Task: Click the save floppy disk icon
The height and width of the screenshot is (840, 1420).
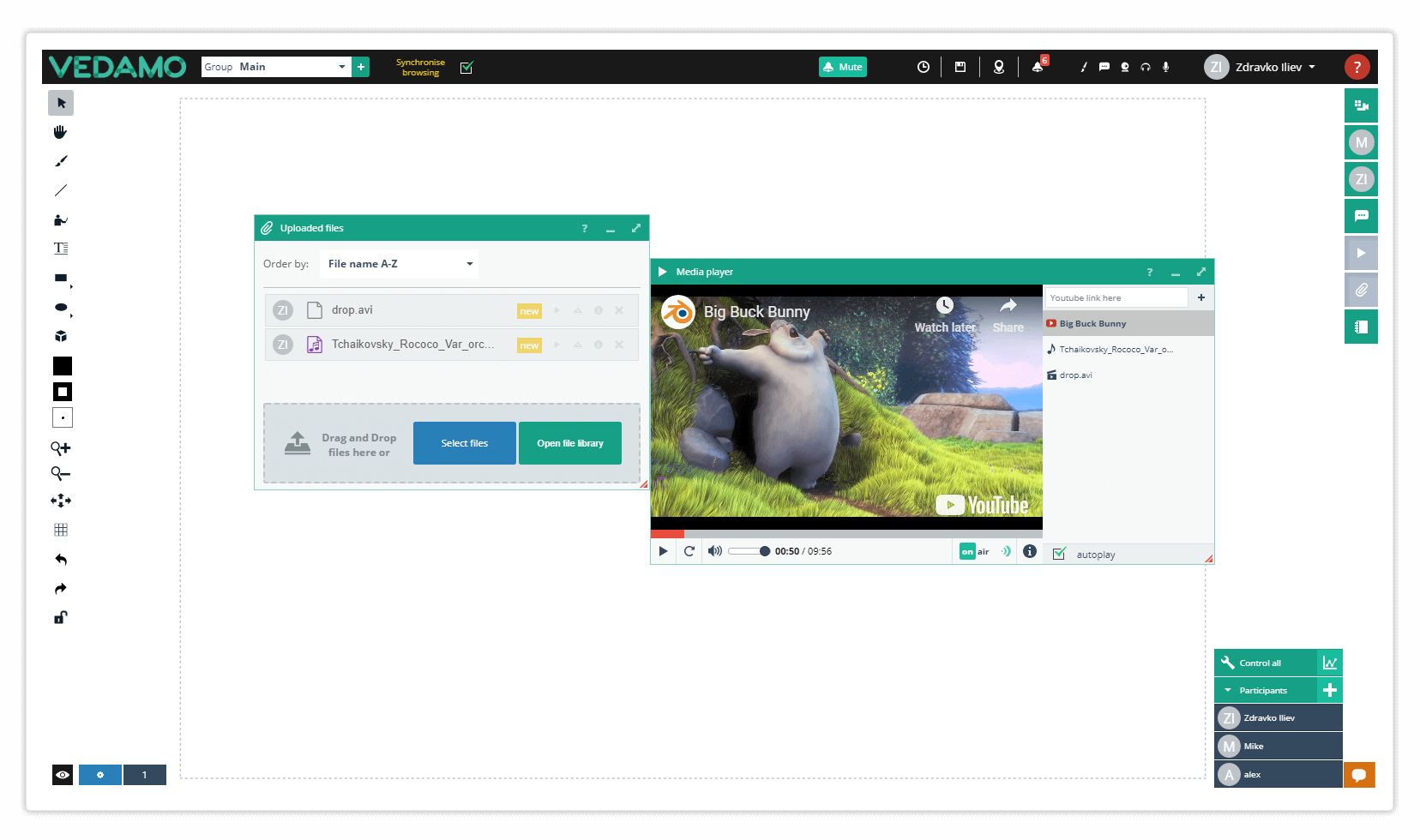Action: pos(960,67)
